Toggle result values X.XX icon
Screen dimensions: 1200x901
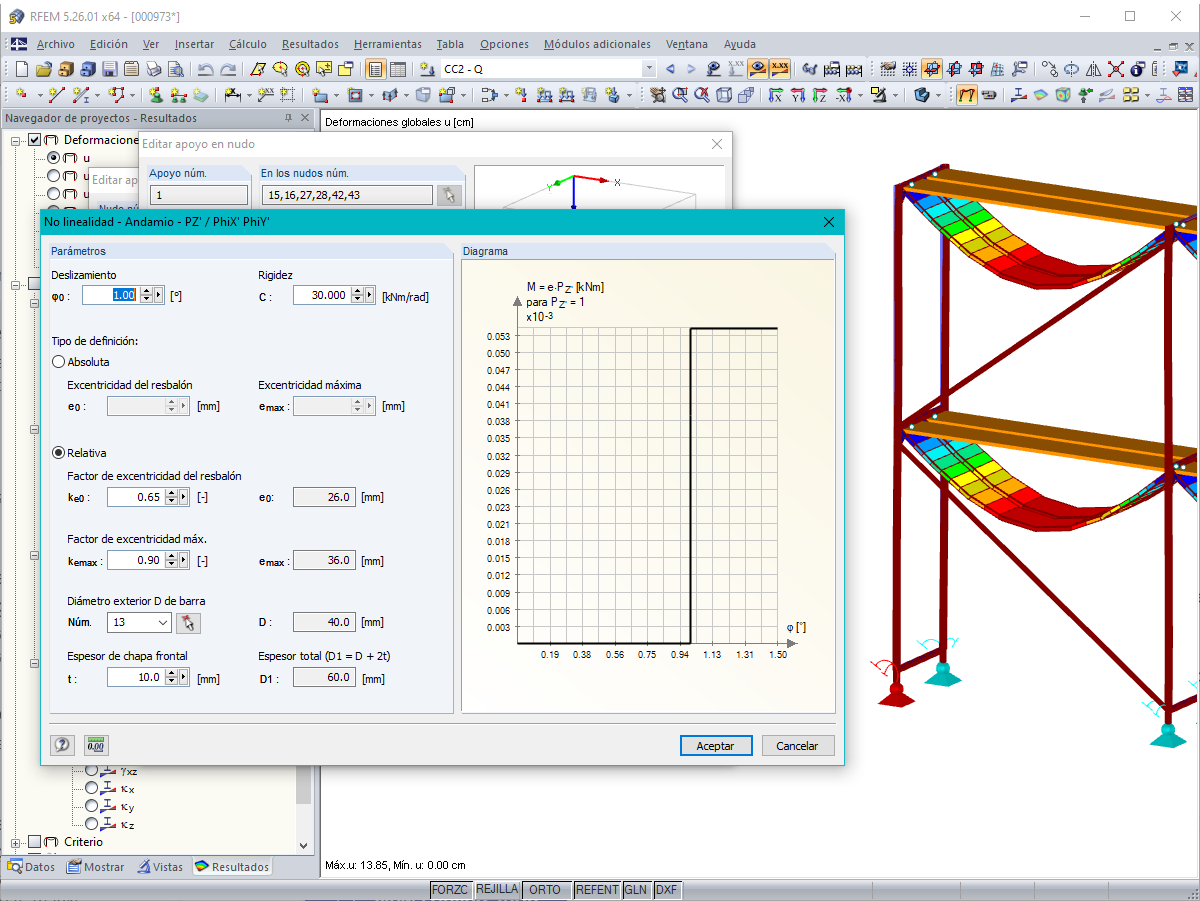click(780, 68)
